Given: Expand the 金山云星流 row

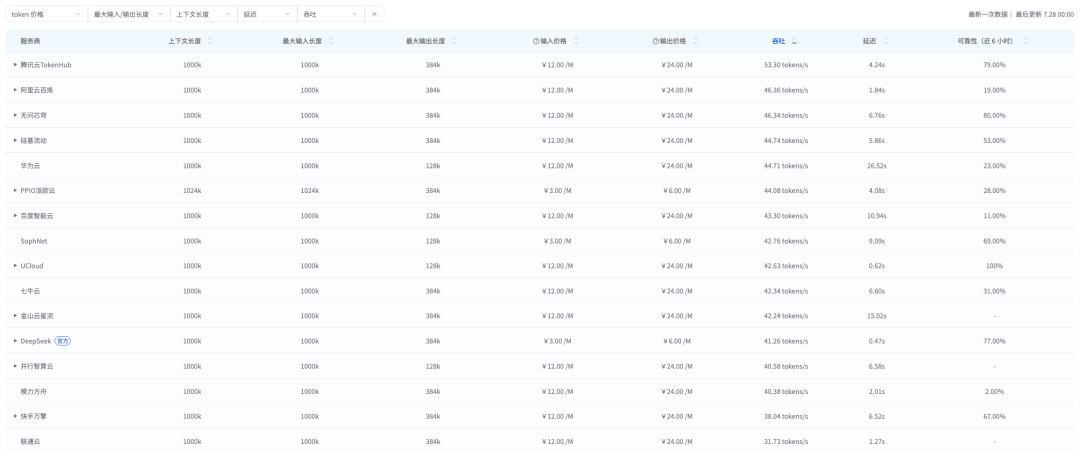Looking at the screenshot, I should pos(15,315).
